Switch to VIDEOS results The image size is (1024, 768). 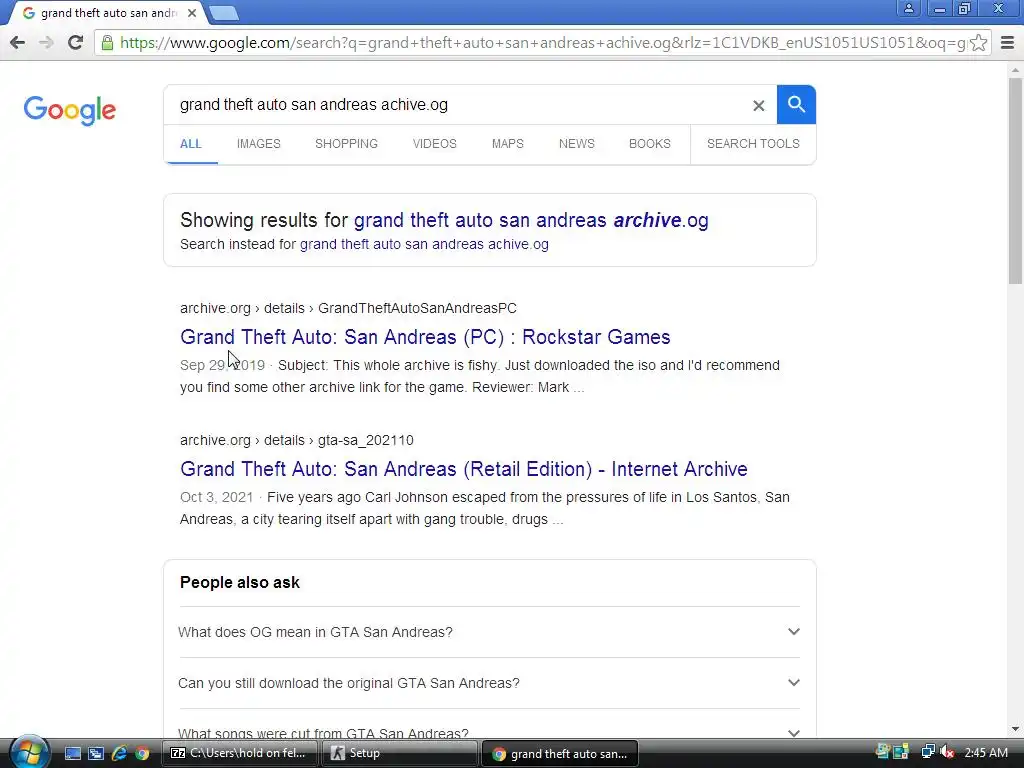[434, 144]
